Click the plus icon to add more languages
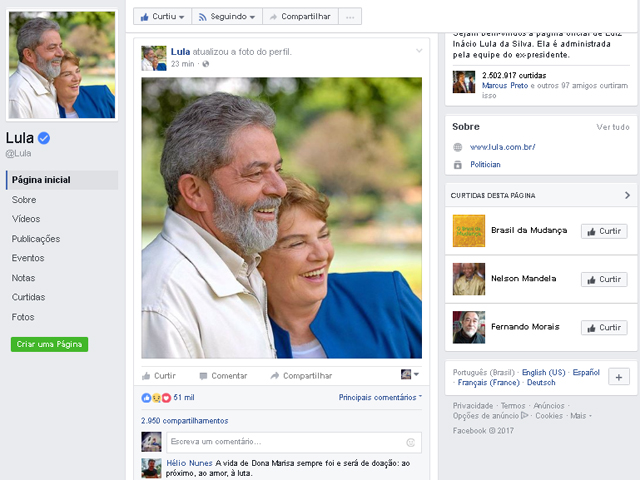The image size is (640, 480). (619, 377)
